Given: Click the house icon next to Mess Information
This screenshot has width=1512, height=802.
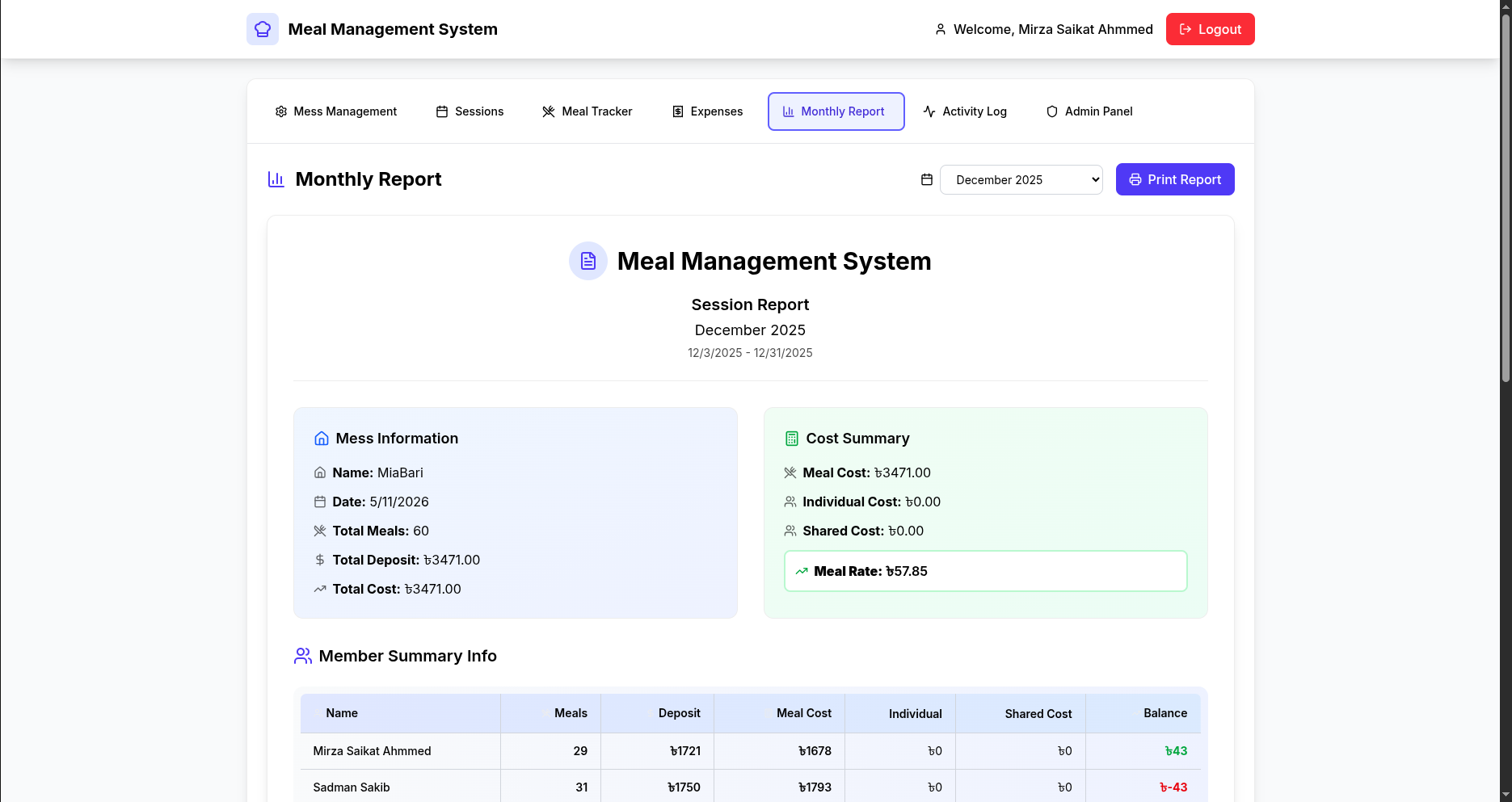Looking at the screenshot, I should tap(322, 439).
